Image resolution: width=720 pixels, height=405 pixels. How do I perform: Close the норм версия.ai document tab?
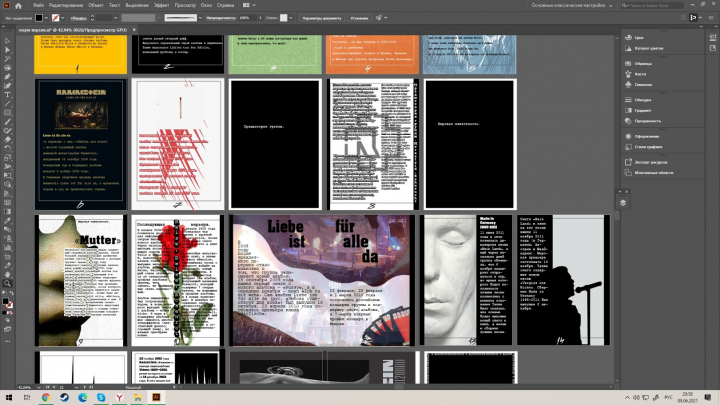(134, 30)
